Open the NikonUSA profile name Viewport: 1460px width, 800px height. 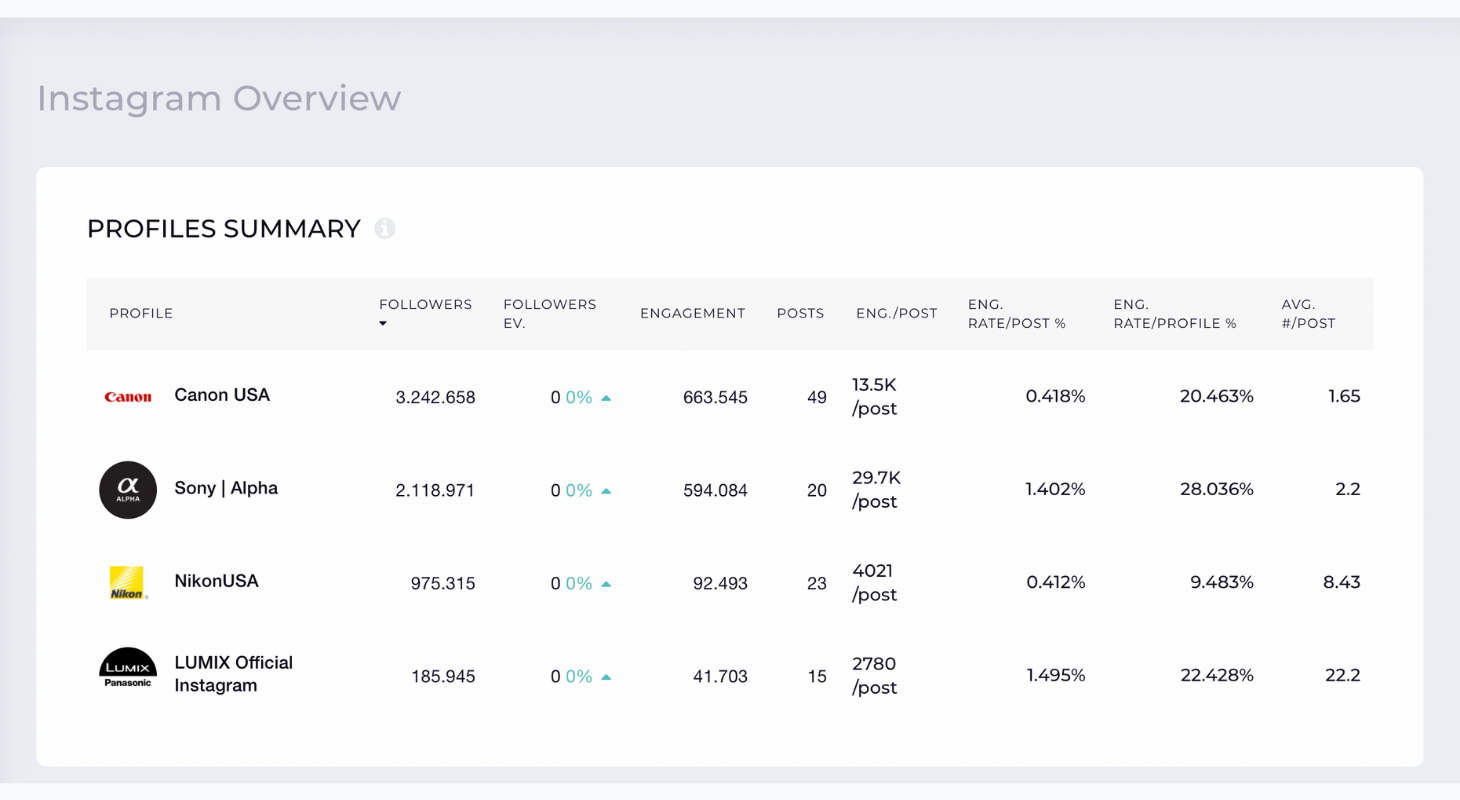(216, 581)
